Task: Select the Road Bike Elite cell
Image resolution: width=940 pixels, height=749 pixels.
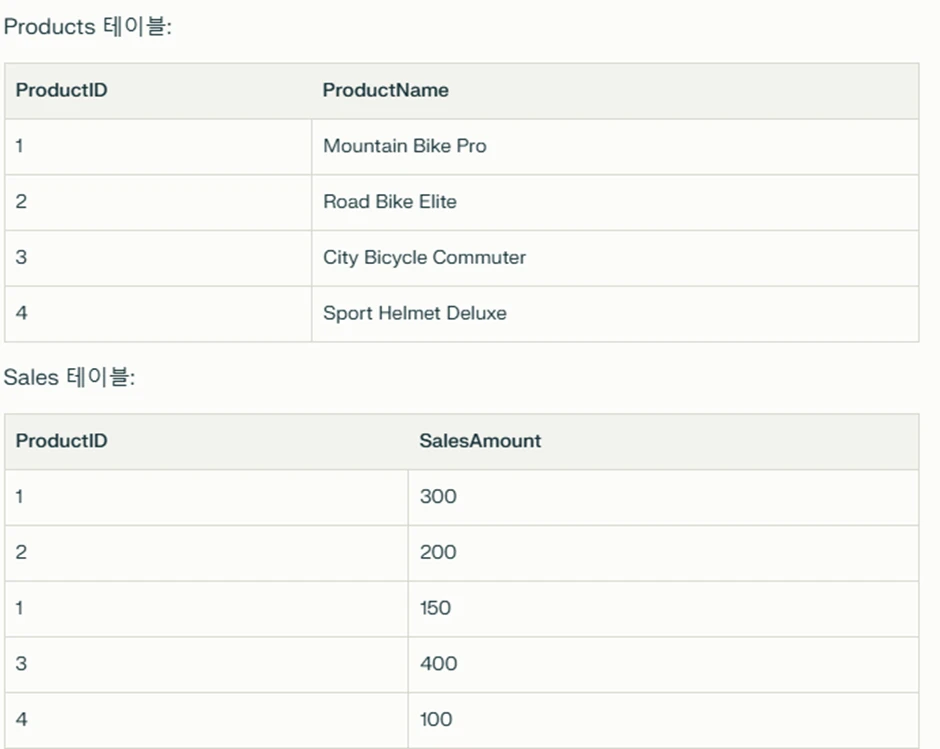Action: point(615,203)
